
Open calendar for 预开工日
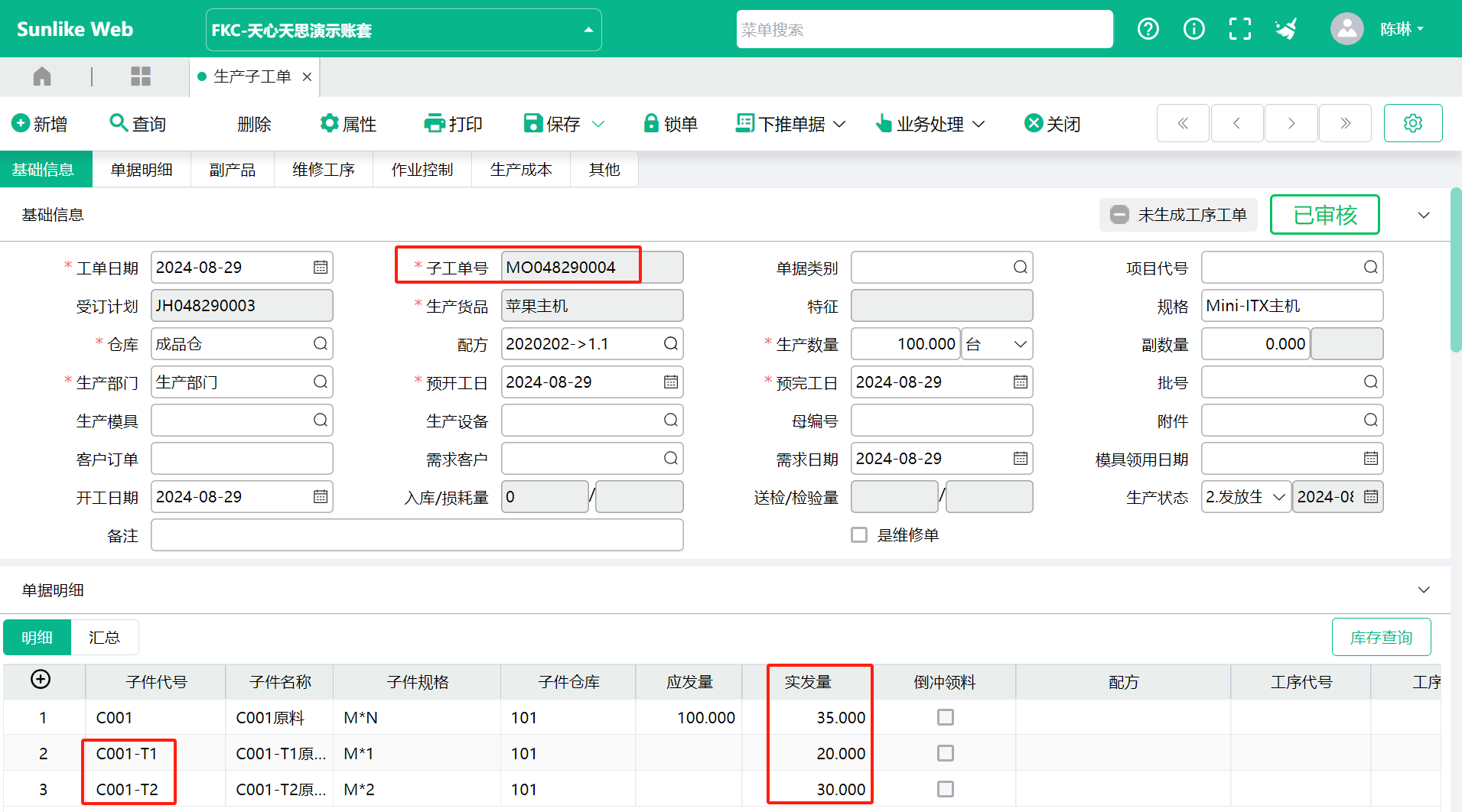click(x=671, y=382)
